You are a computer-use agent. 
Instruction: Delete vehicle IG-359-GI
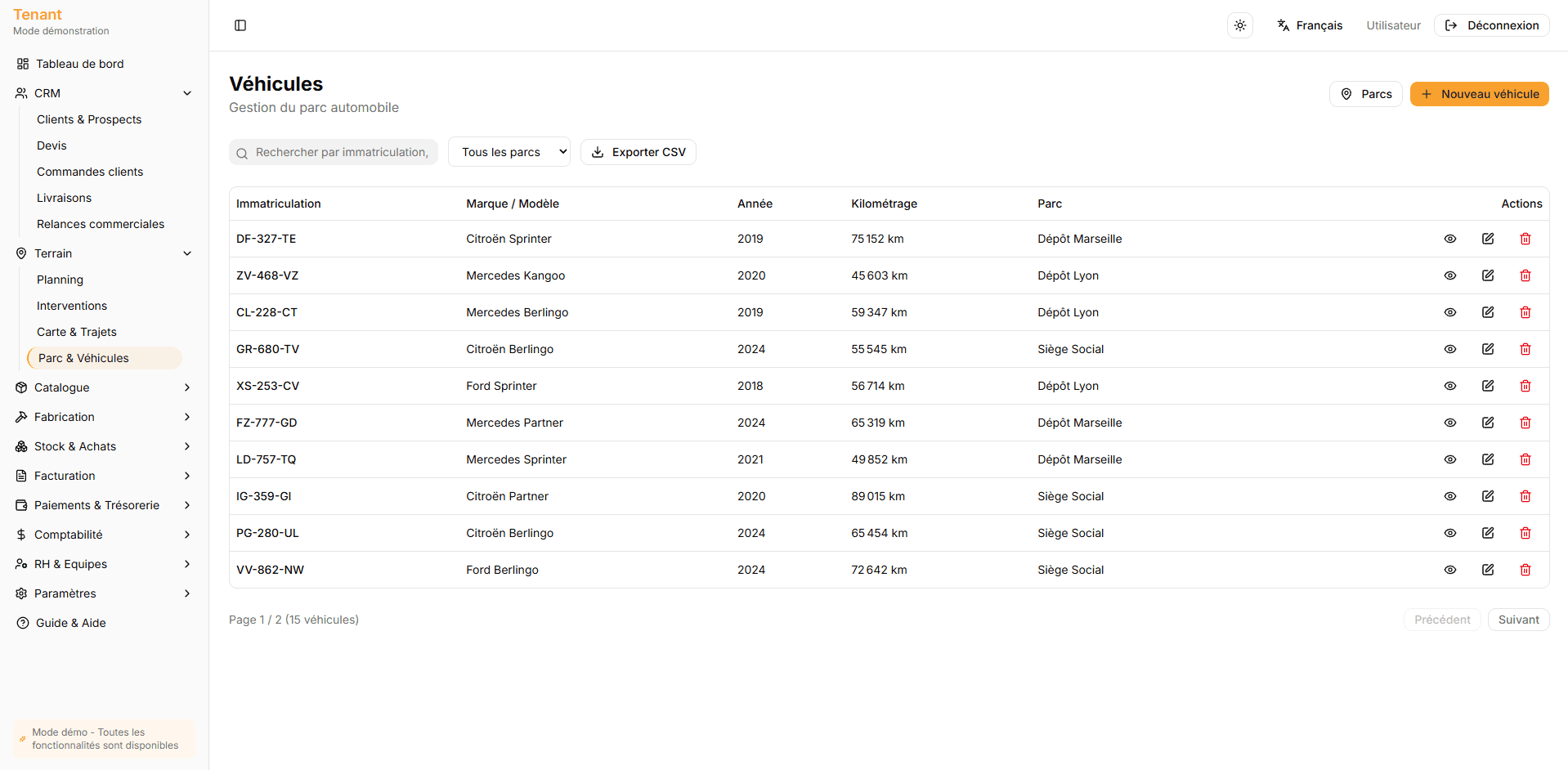click(x=1525, y=496)
